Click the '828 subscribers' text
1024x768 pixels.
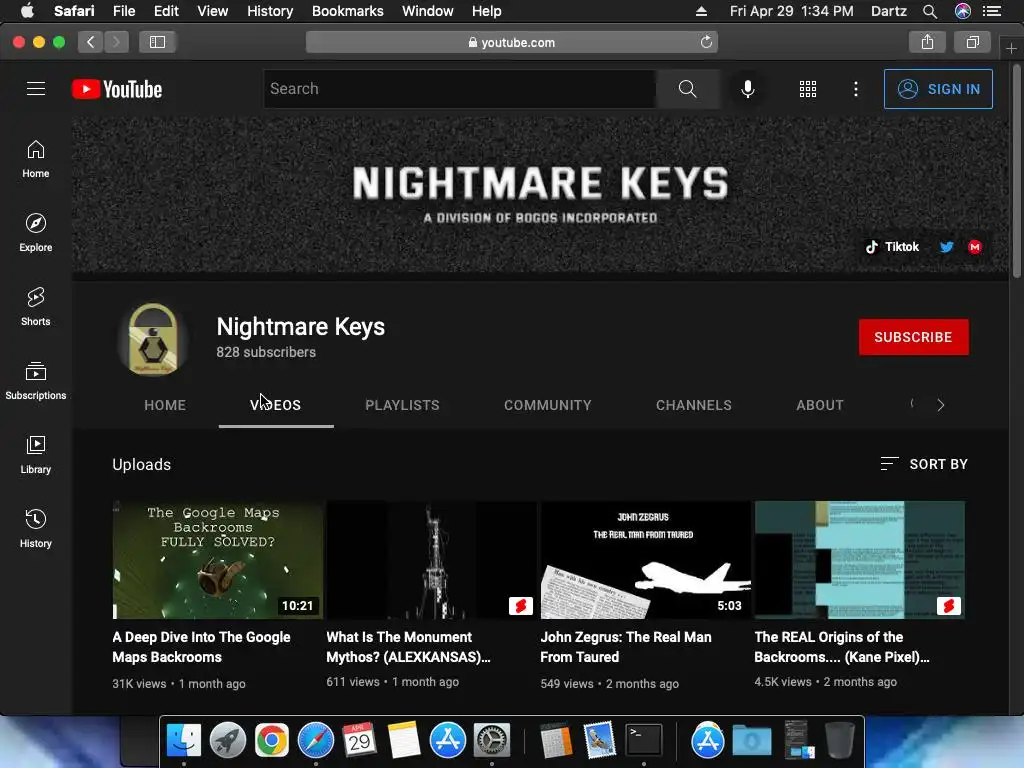coord(266,352)
